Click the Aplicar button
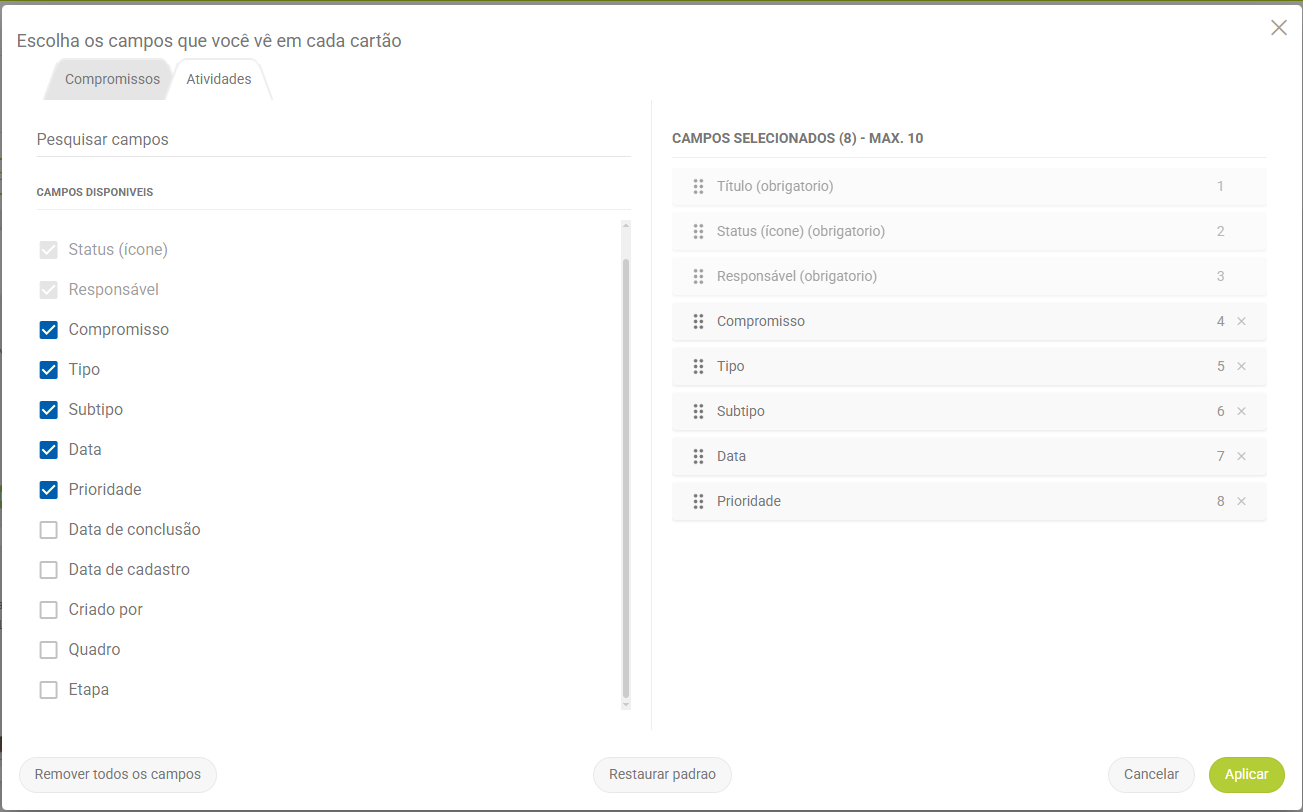Image resolution: width=1303 pixels, height=812 pixels. [x=1247, y=774]
